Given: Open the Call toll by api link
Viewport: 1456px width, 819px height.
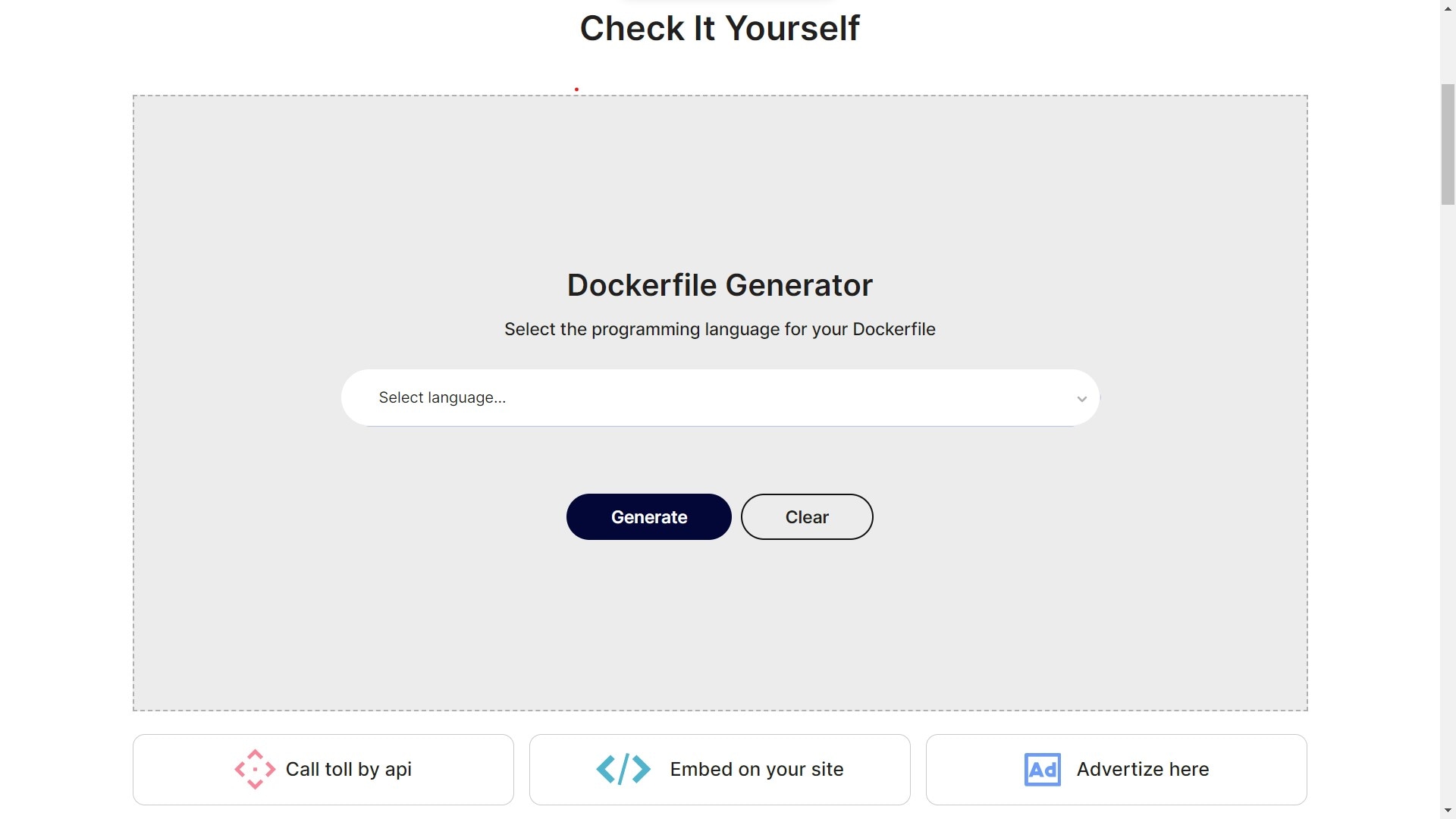Looking at the screenshot, I should tap(348, 769).
